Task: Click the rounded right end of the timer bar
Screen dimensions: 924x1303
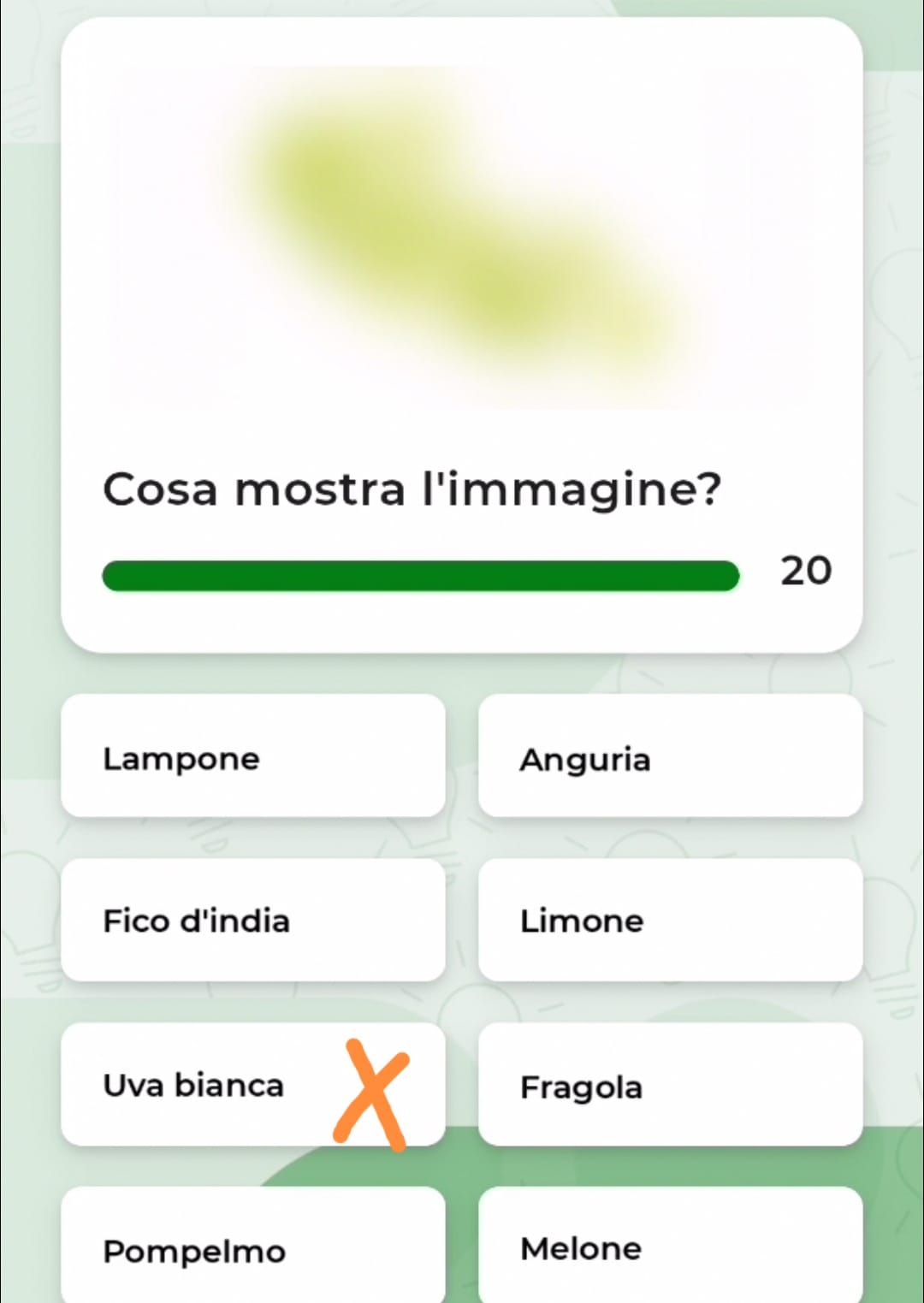Action: click(727, 576)
